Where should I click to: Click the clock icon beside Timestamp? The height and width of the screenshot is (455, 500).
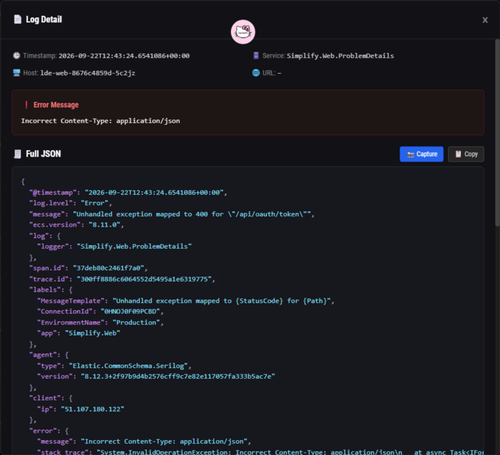(x=17, y=56)
